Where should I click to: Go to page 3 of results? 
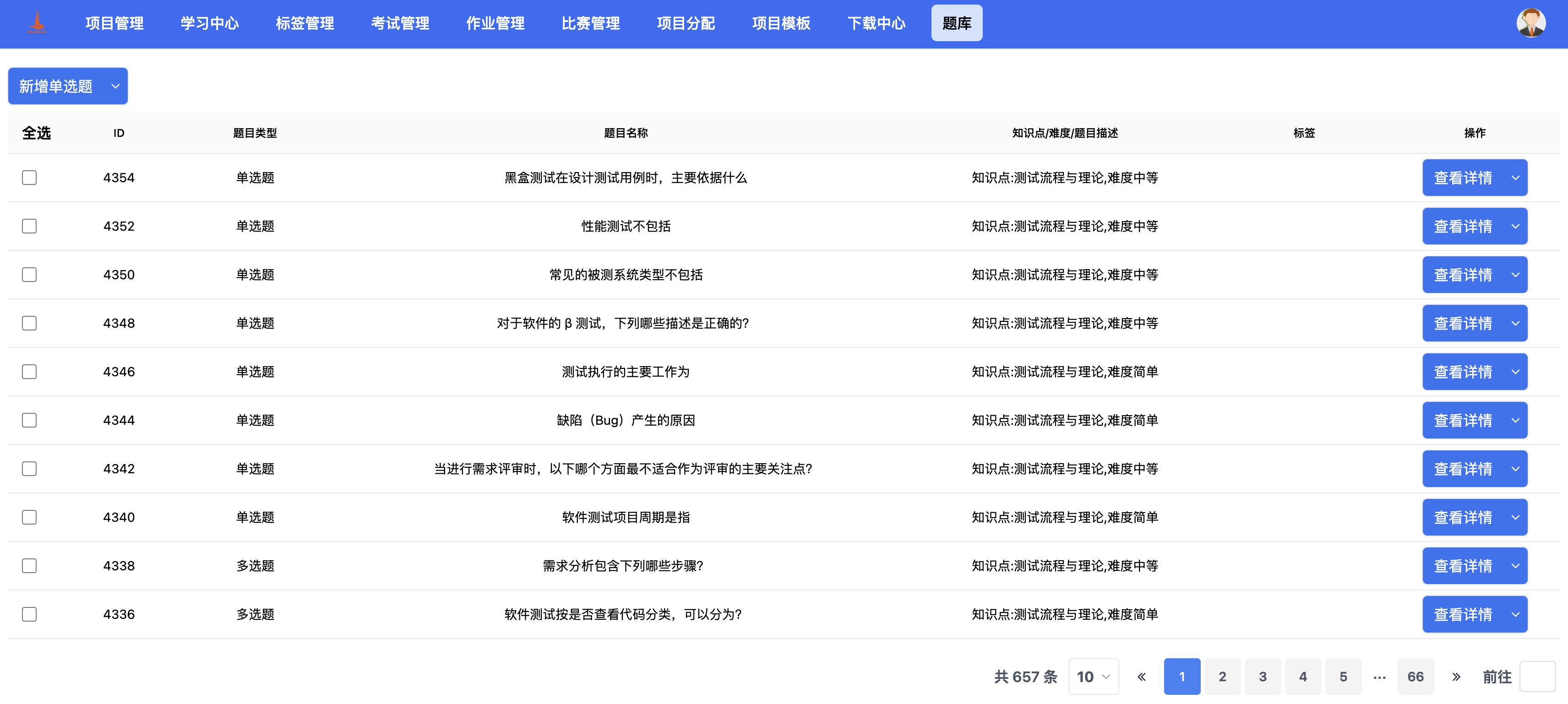coord(1263,676)
